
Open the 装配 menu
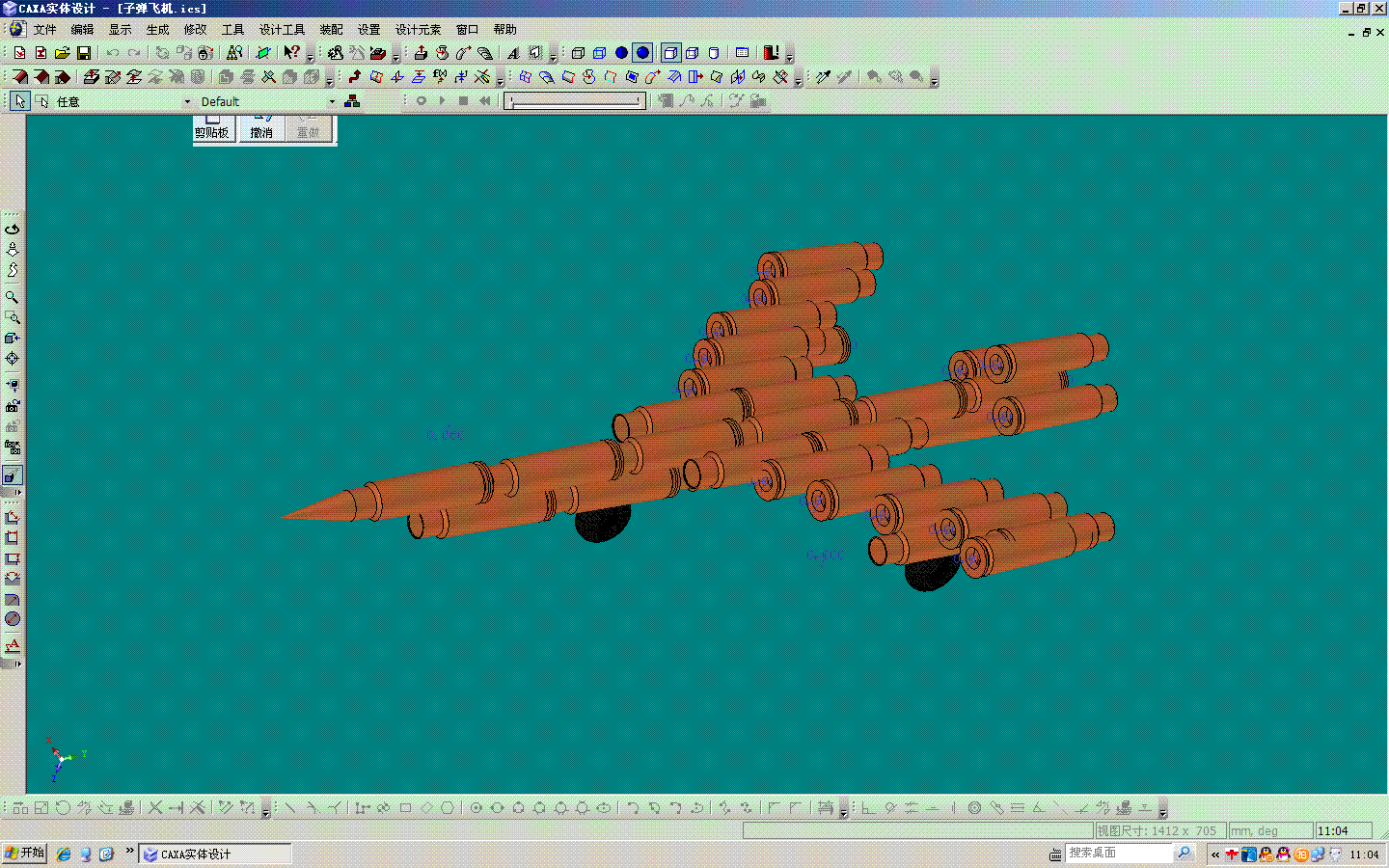click(x=331, y=30)
